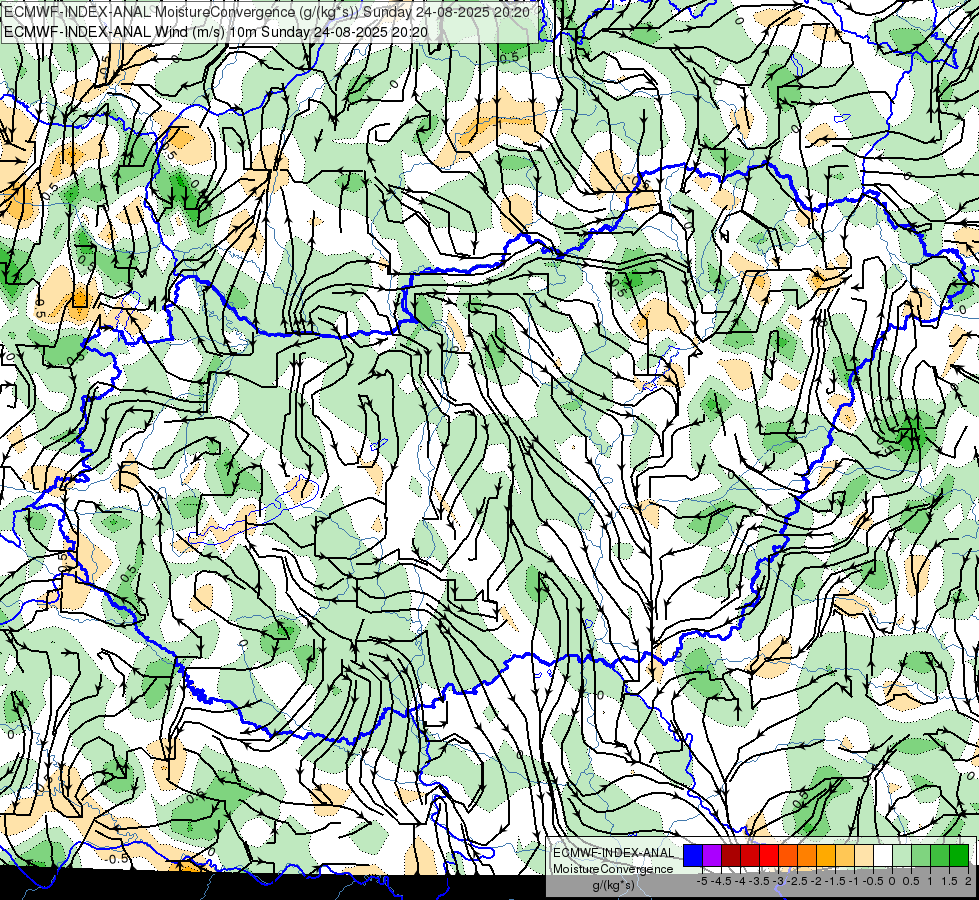Viewport: 979px width, 900px height.
Task: Click the darkest green swatch between 1.5 and 2
Action: [959, 855]
